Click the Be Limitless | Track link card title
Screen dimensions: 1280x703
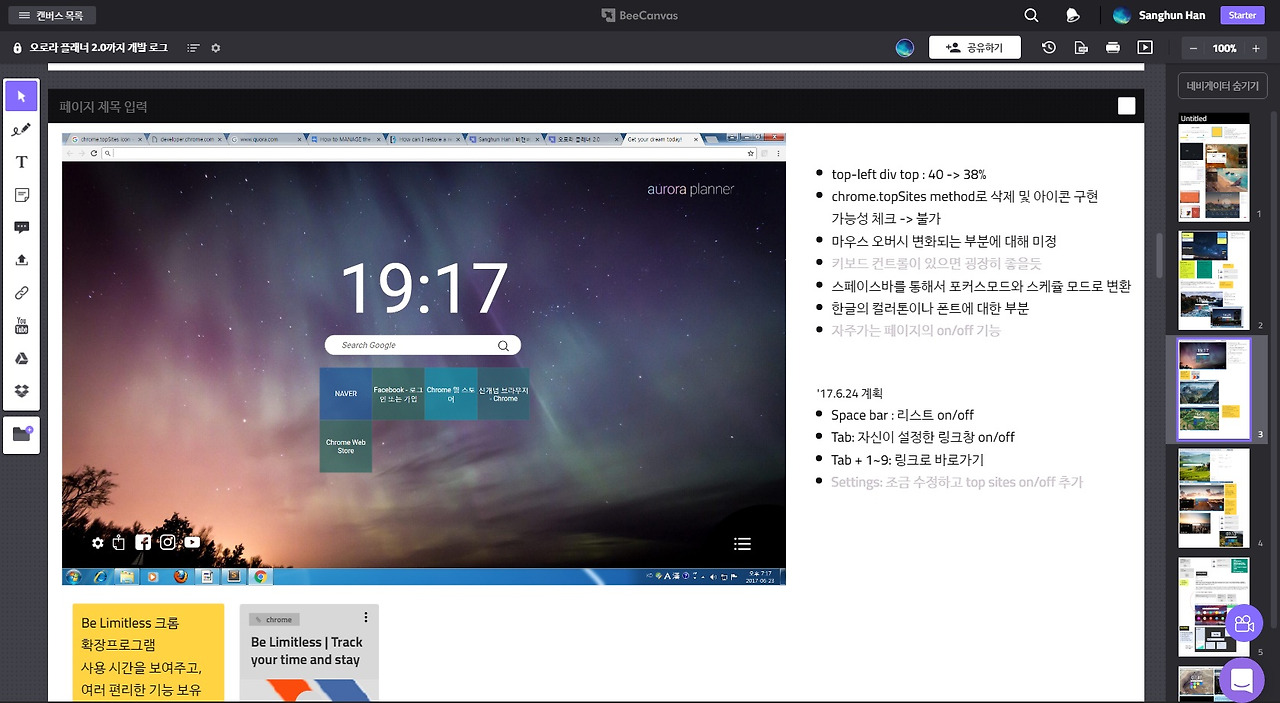coord(306,651)
